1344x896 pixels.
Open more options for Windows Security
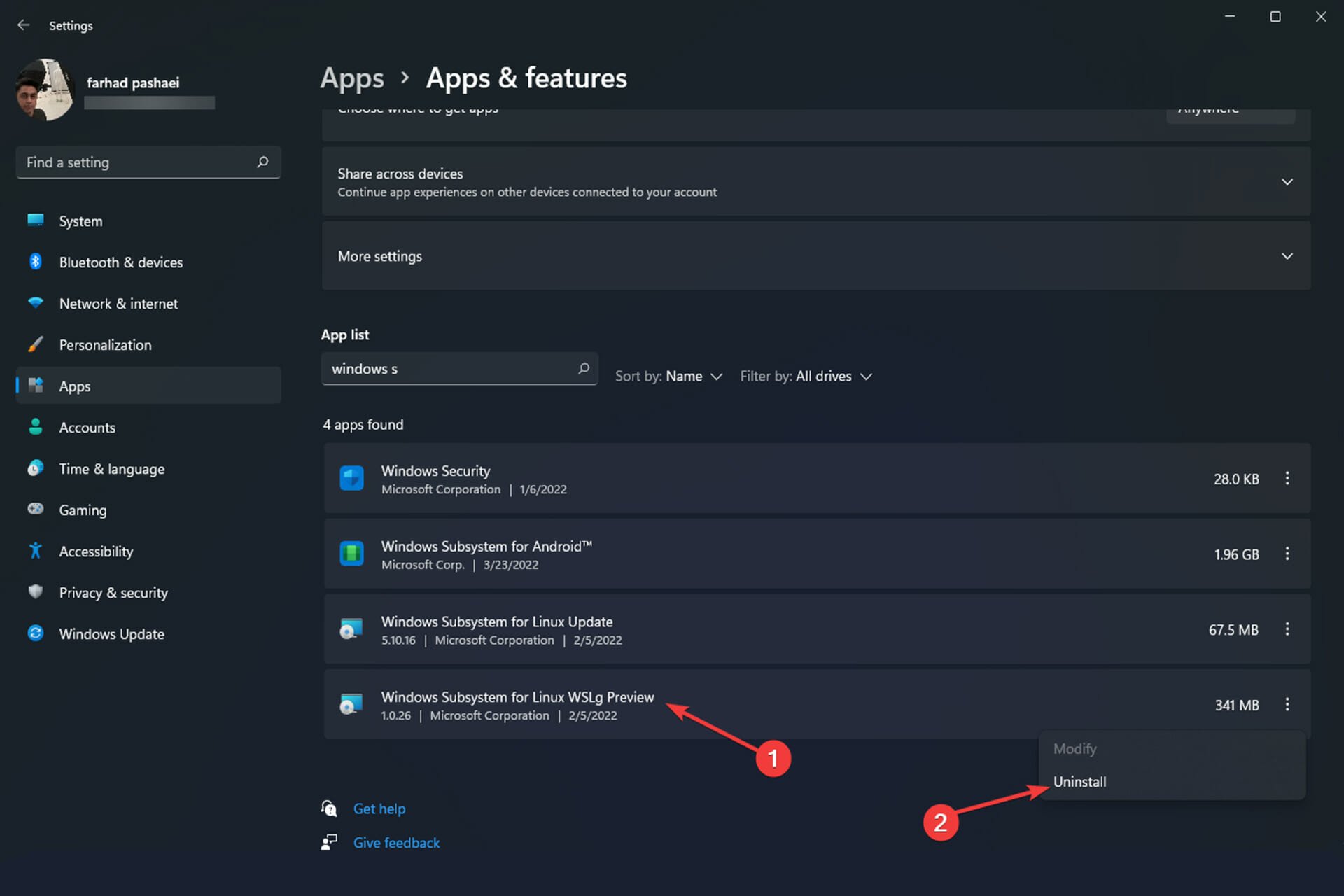1287,479
